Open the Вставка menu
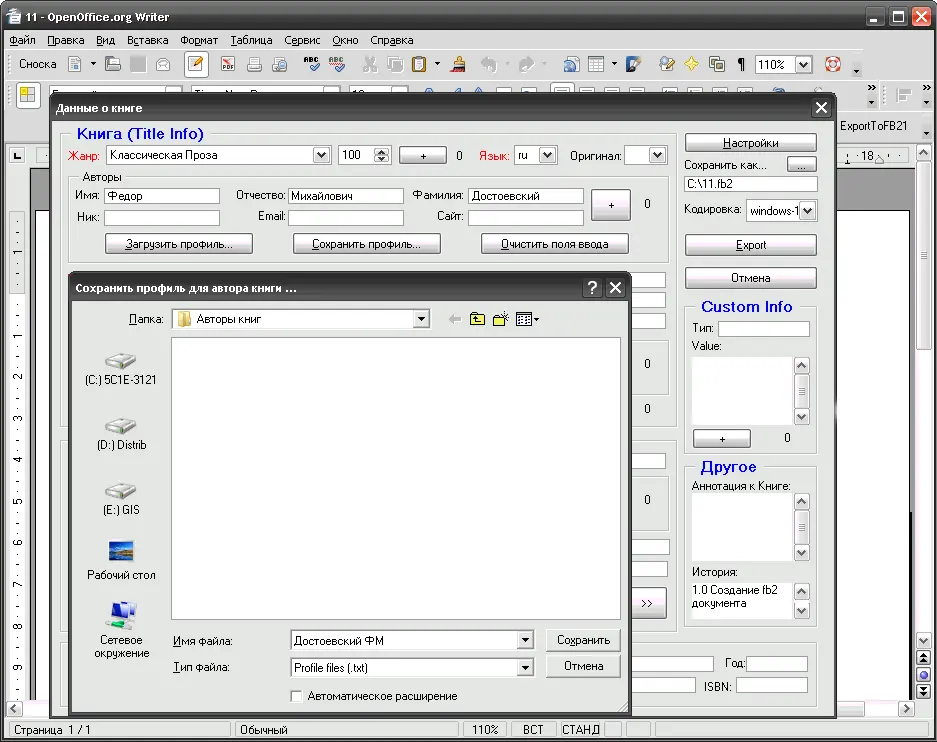 [x=148, y=40]
